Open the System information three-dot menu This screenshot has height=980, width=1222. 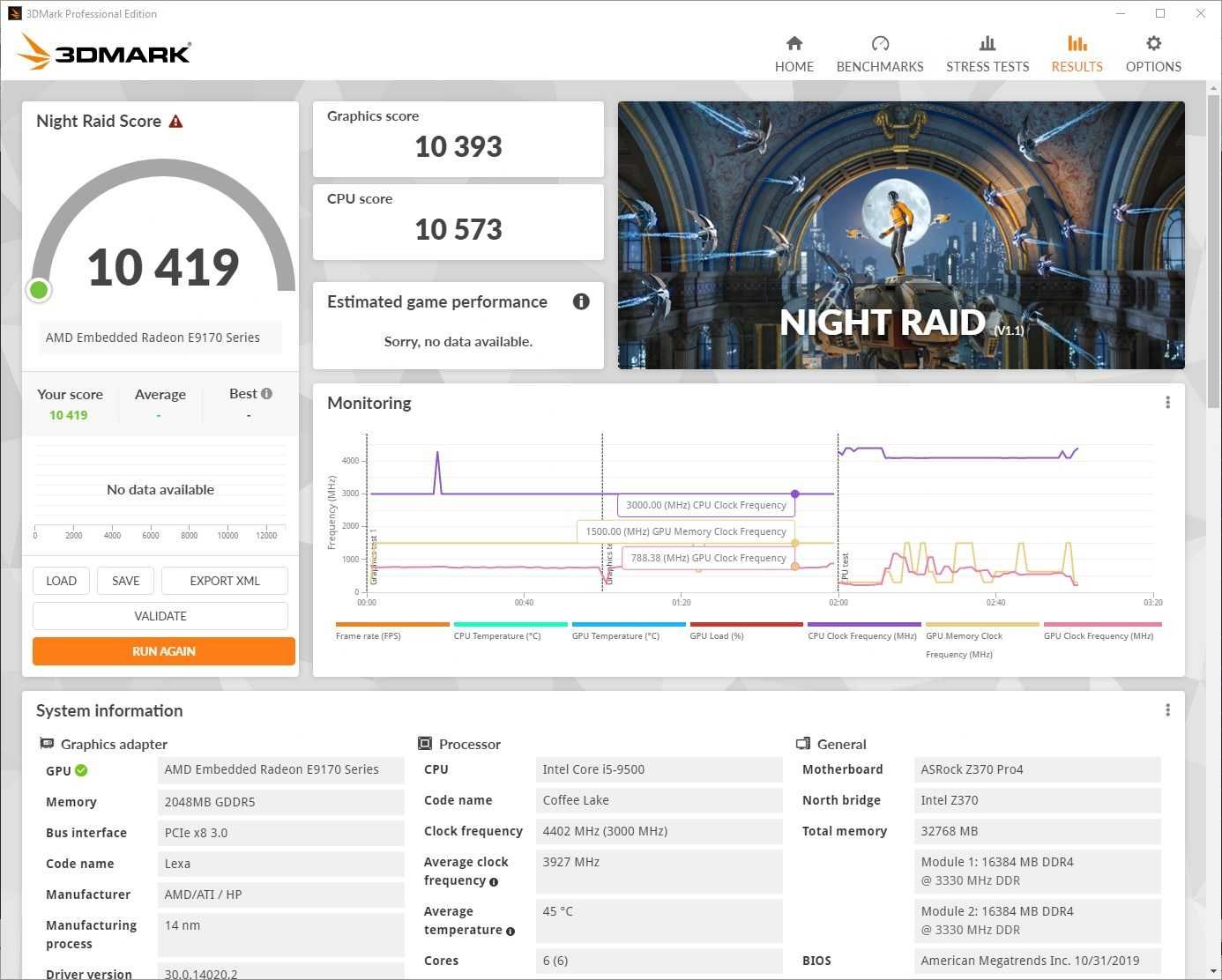tap(1167, 710)
